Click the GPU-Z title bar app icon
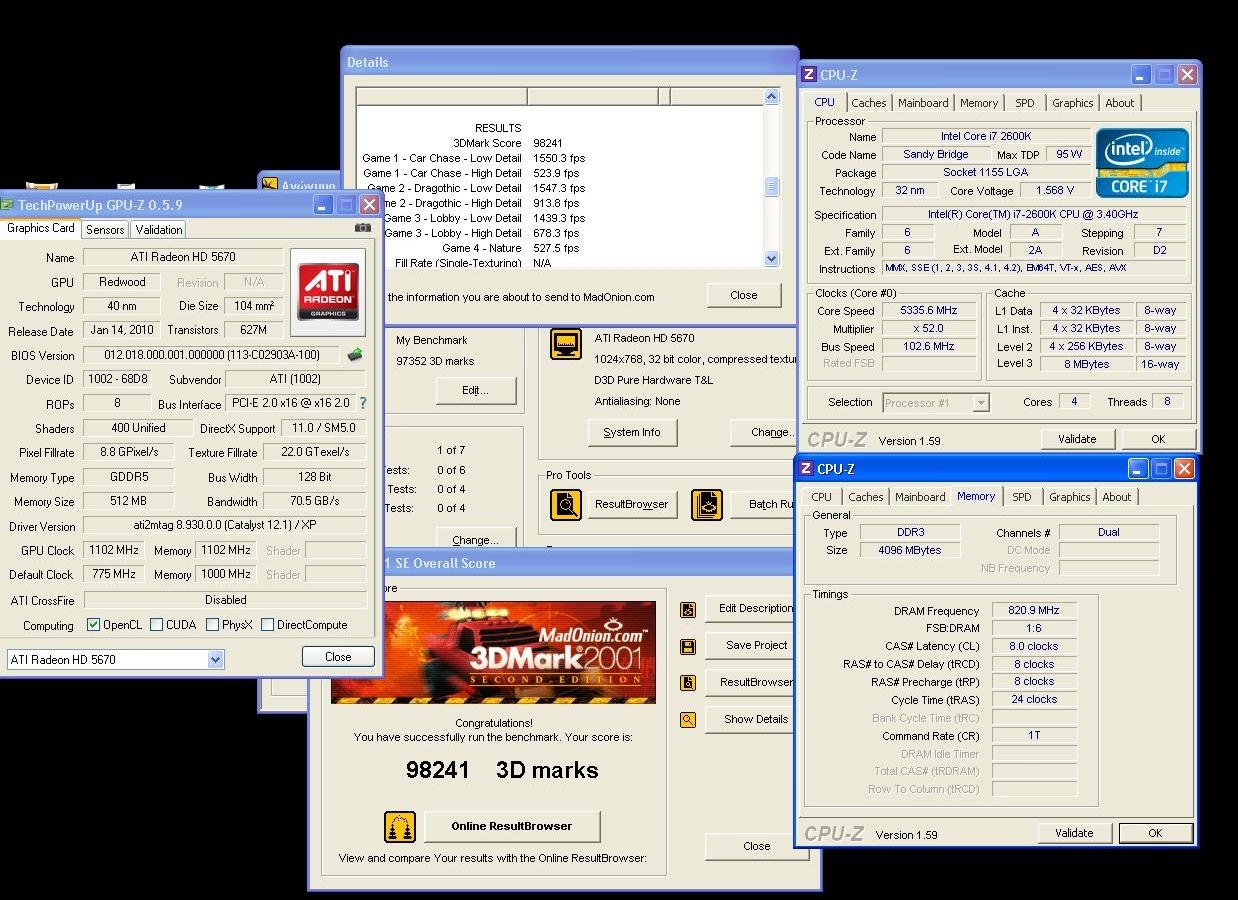 [x=7, y=205]
